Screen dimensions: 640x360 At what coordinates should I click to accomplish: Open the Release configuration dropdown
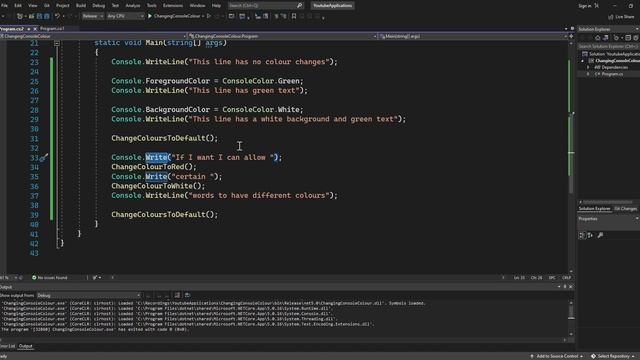point(92,16)
